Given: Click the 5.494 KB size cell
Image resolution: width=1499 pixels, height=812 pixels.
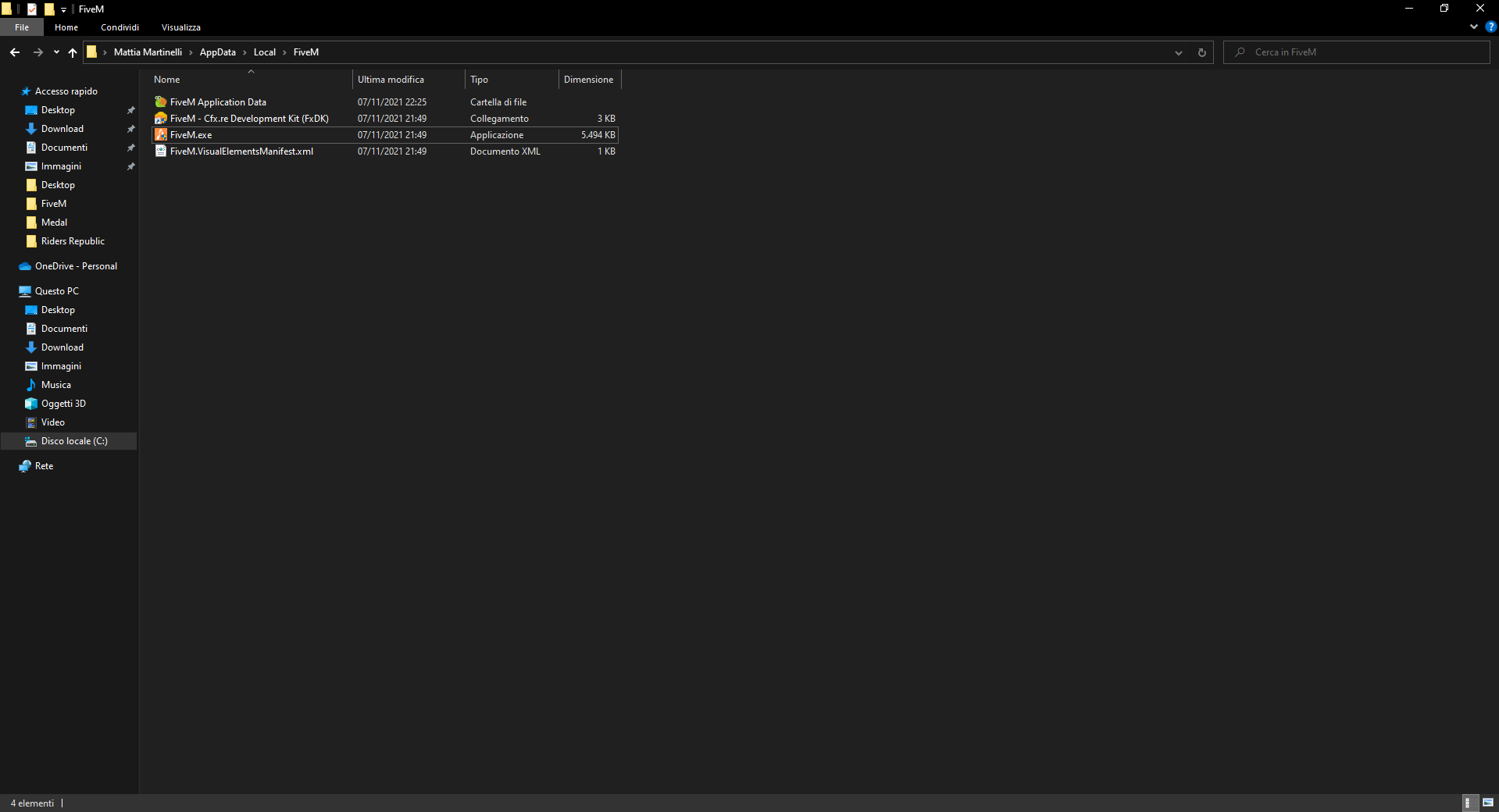Looking at the screenshot, I should coord(598,135).
